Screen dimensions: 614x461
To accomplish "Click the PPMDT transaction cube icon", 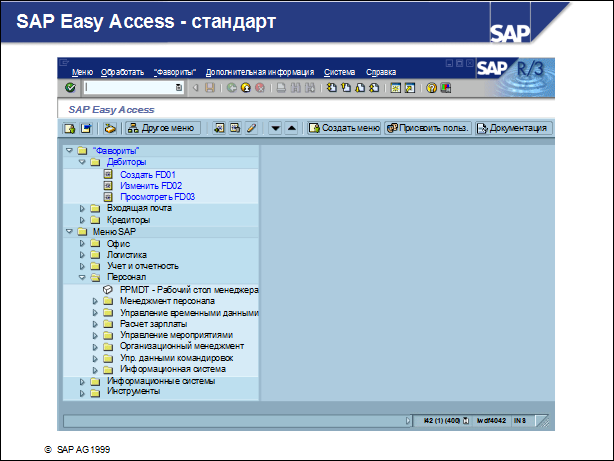I will [x=108, y=289].
